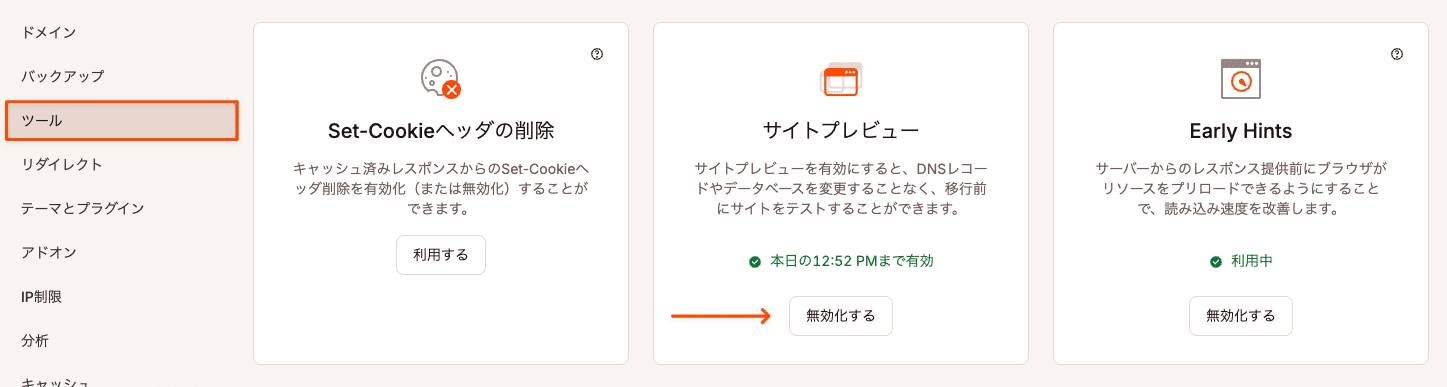Open help icon on Early Hints card
This screenshot has width=1447, height=387.
pyautogui.click(x=1397, y=54)
